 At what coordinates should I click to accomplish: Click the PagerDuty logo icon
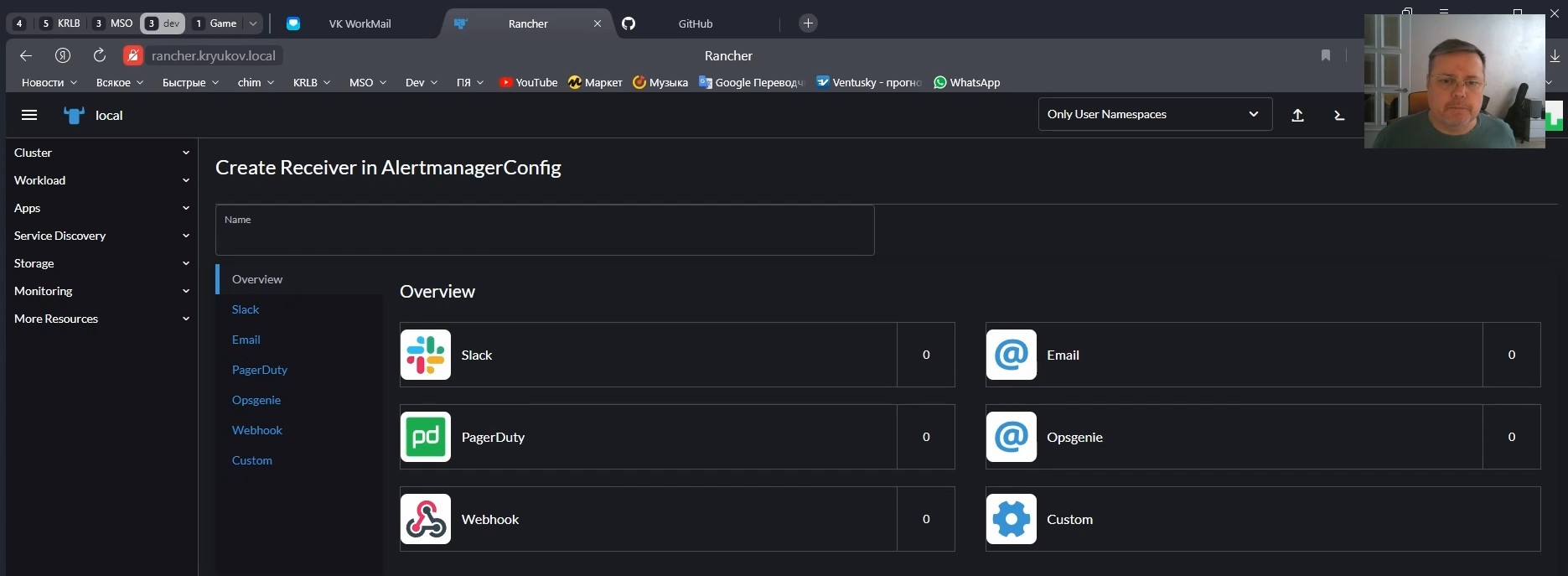[x=426, y=437]
